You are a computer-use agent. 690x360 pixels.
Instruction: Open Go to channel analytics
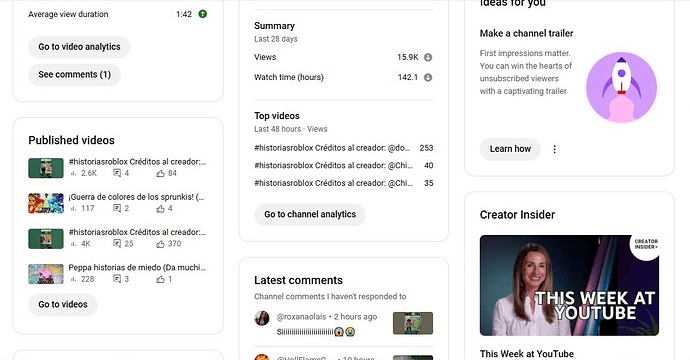pos(310,214)
